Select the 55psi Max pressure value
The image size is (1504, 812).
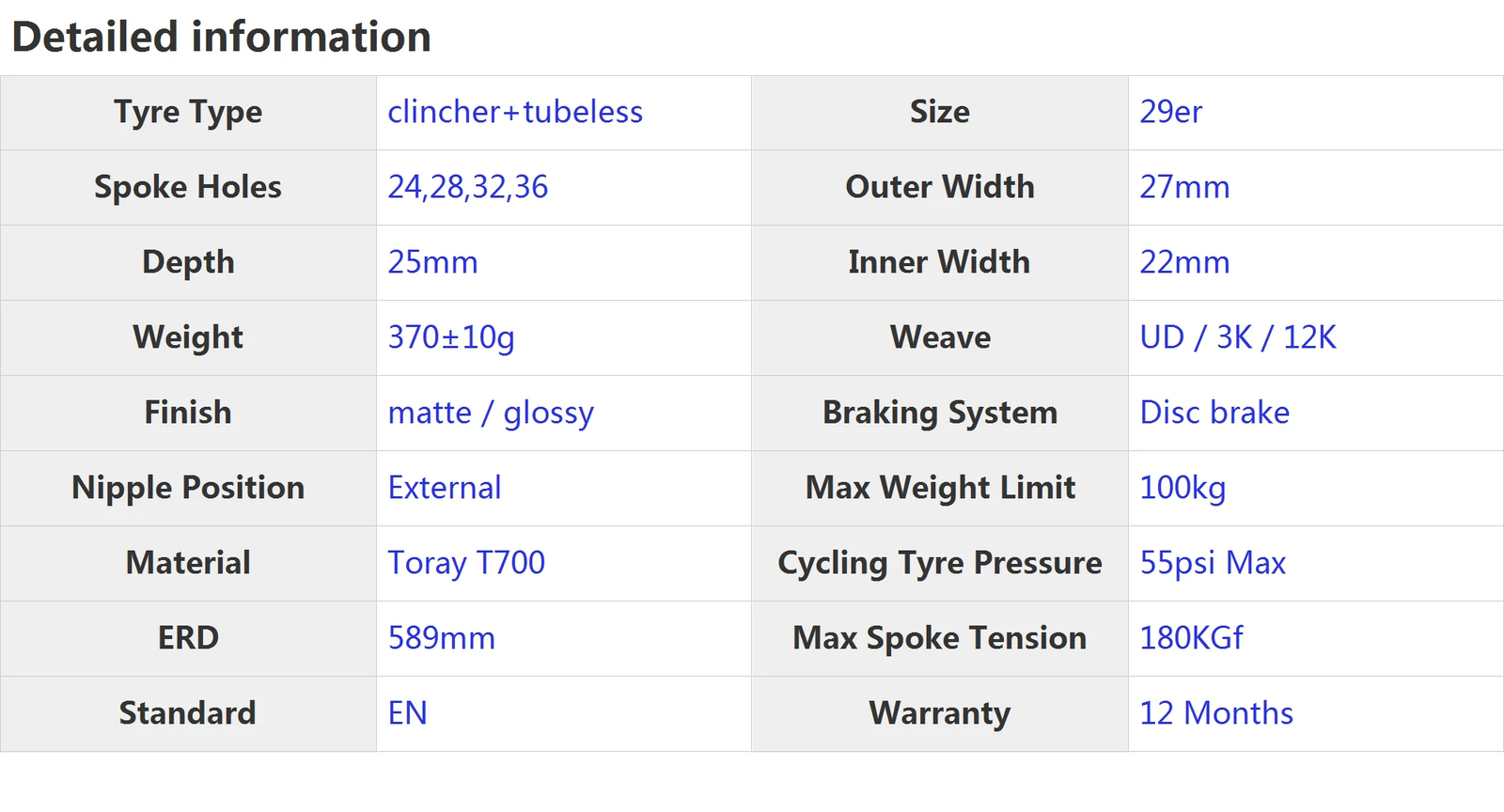pyautogui.click(x=1213, y=563)
